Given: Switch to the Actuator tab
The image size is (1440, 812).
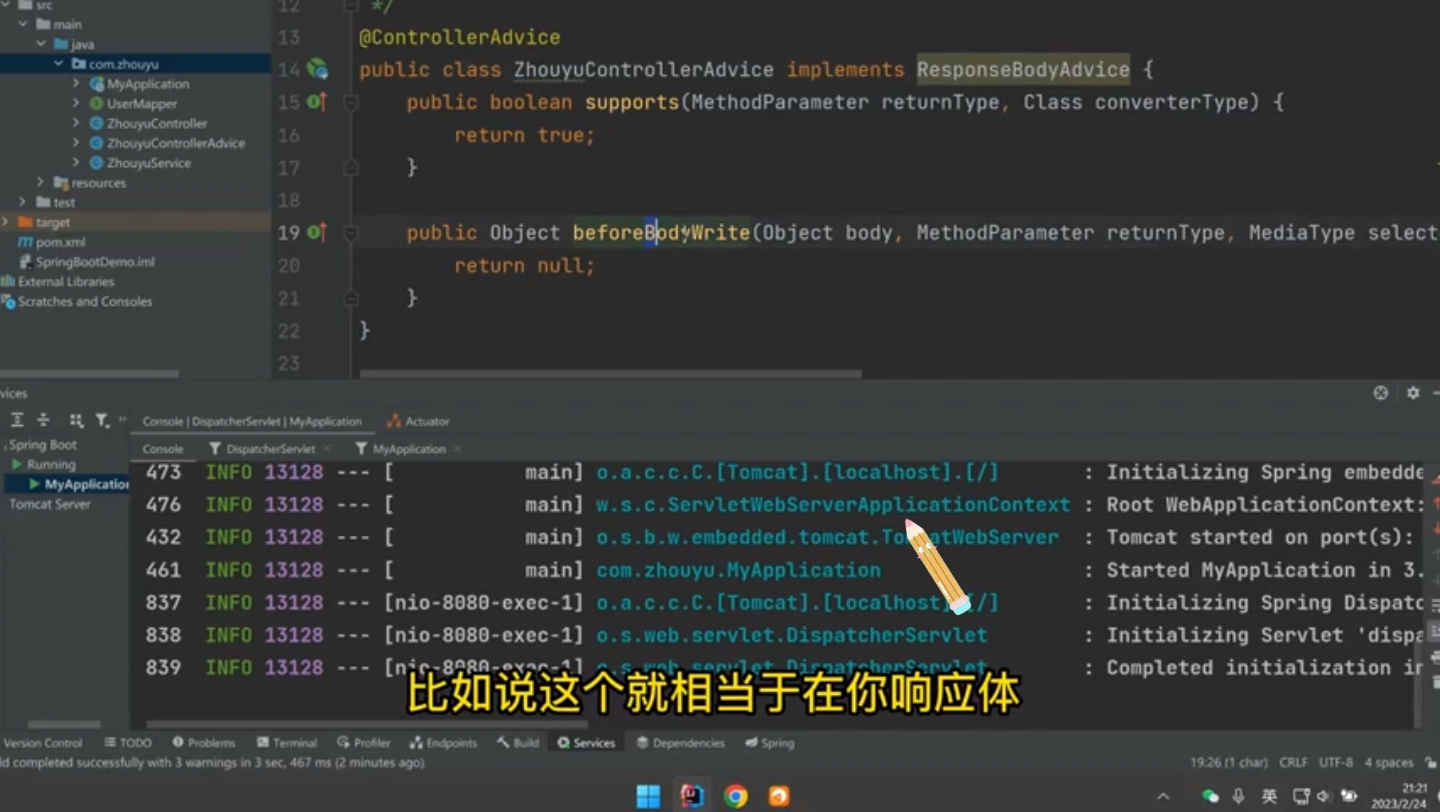Looking at the screenshot, I should pyautogui.click(x=418, y=421).
